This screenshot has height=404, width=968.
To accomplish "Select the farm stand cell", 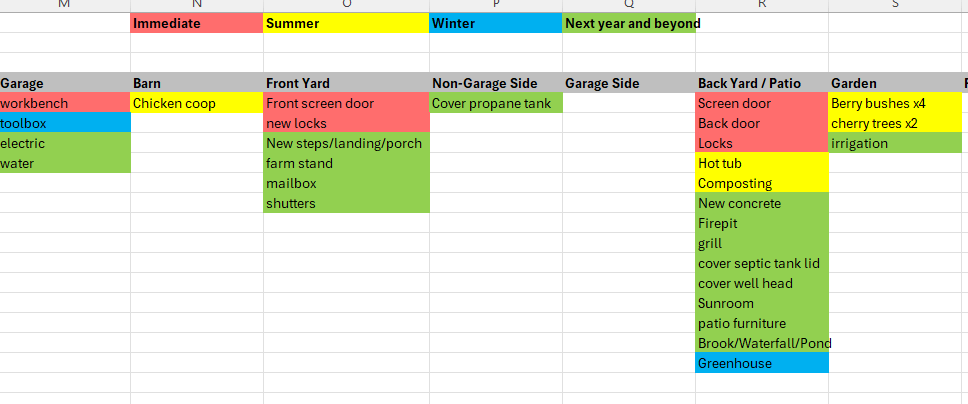I will pos(346,163).
